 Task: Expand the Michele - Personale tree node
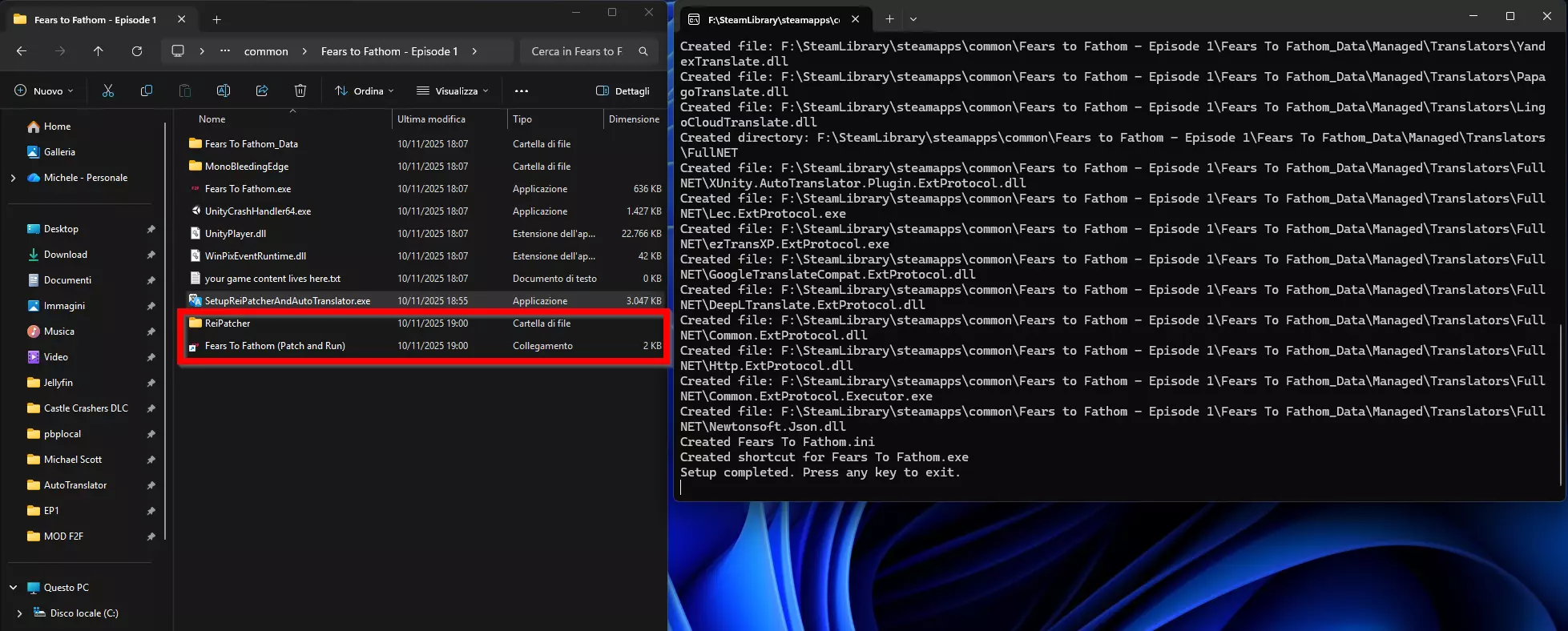coord(13,178)
